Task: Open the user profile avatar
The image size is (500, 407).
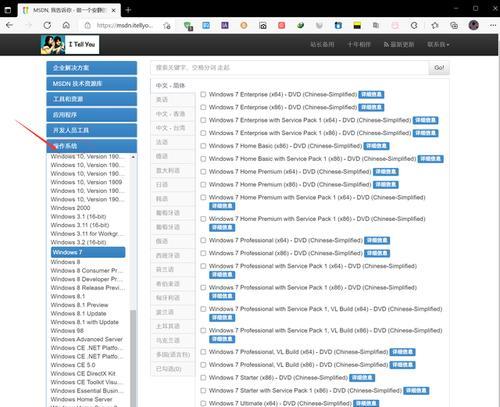Action: (x=473, y=25)
